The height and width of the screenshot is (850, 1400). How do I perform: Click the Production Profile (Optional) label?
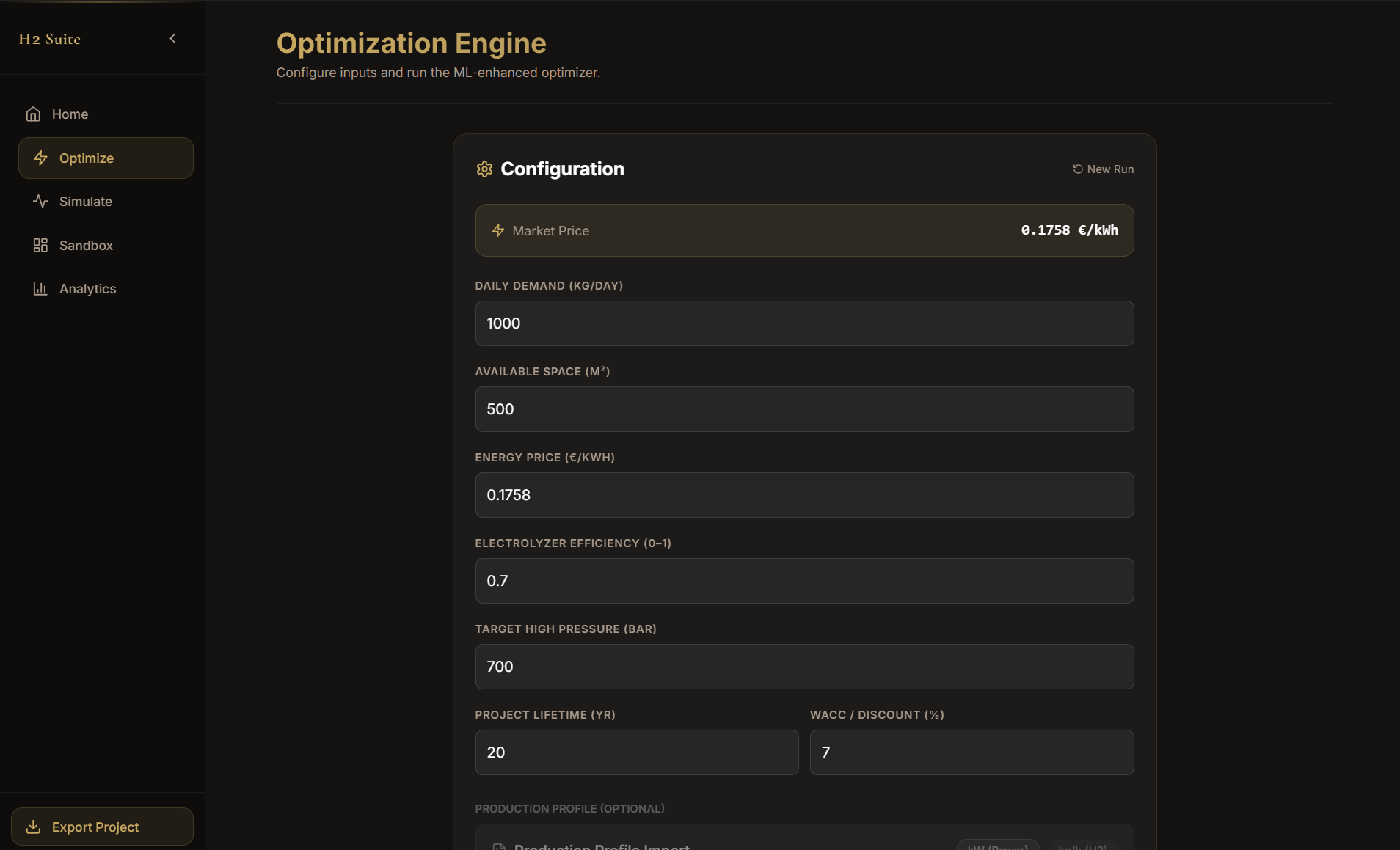(x=569, y=808)
